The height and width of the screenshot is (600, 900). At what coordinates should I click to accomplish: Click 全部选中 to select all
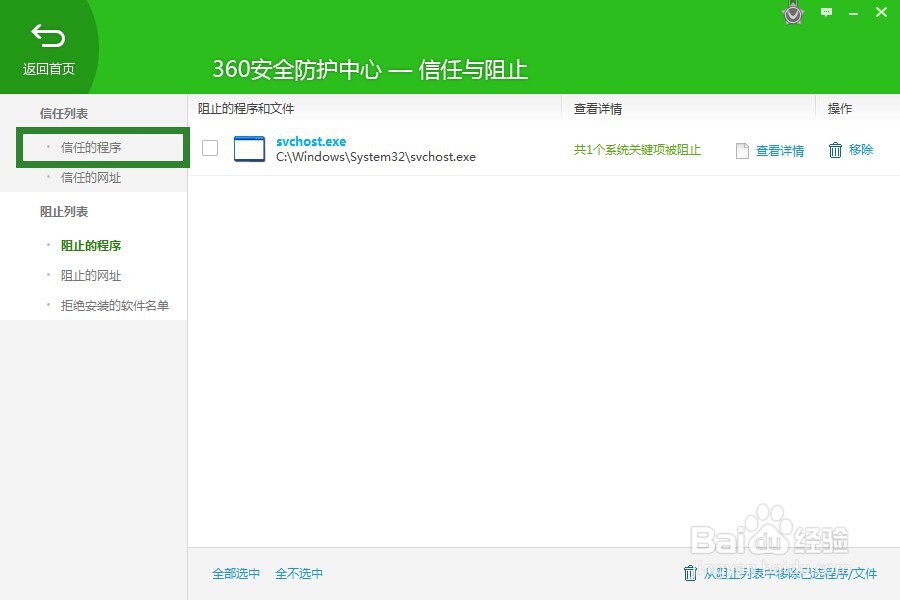click(x=236, y=574)
